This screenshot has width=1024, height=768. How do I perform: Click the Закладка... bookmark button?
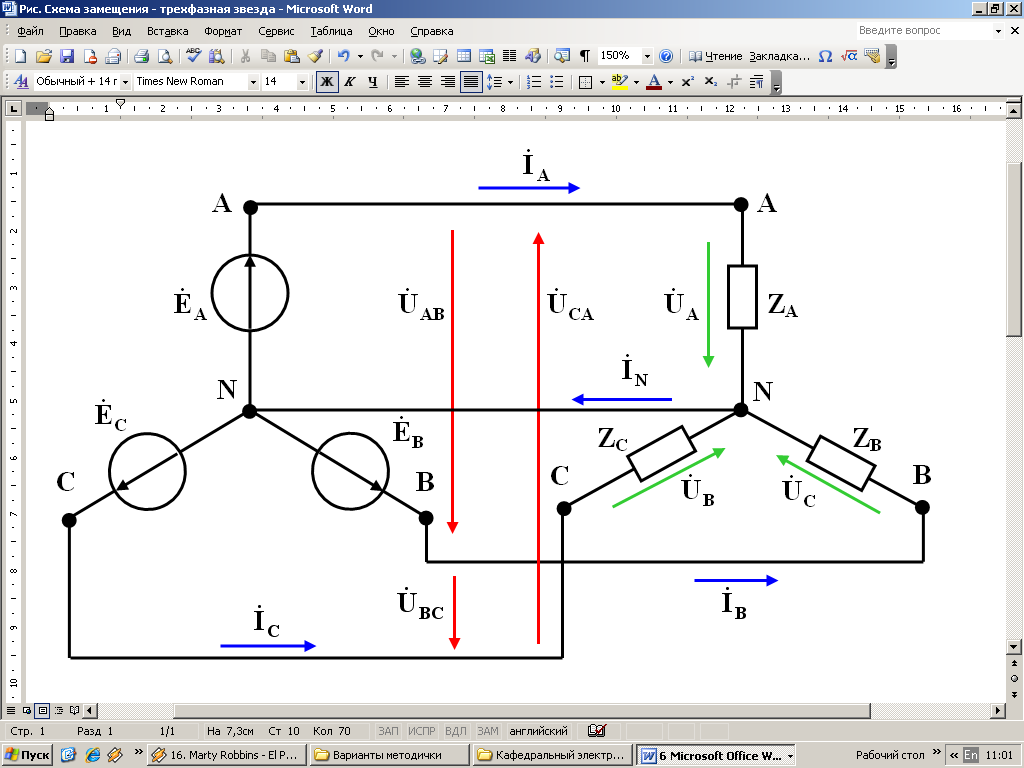click(x=779, y=56)
